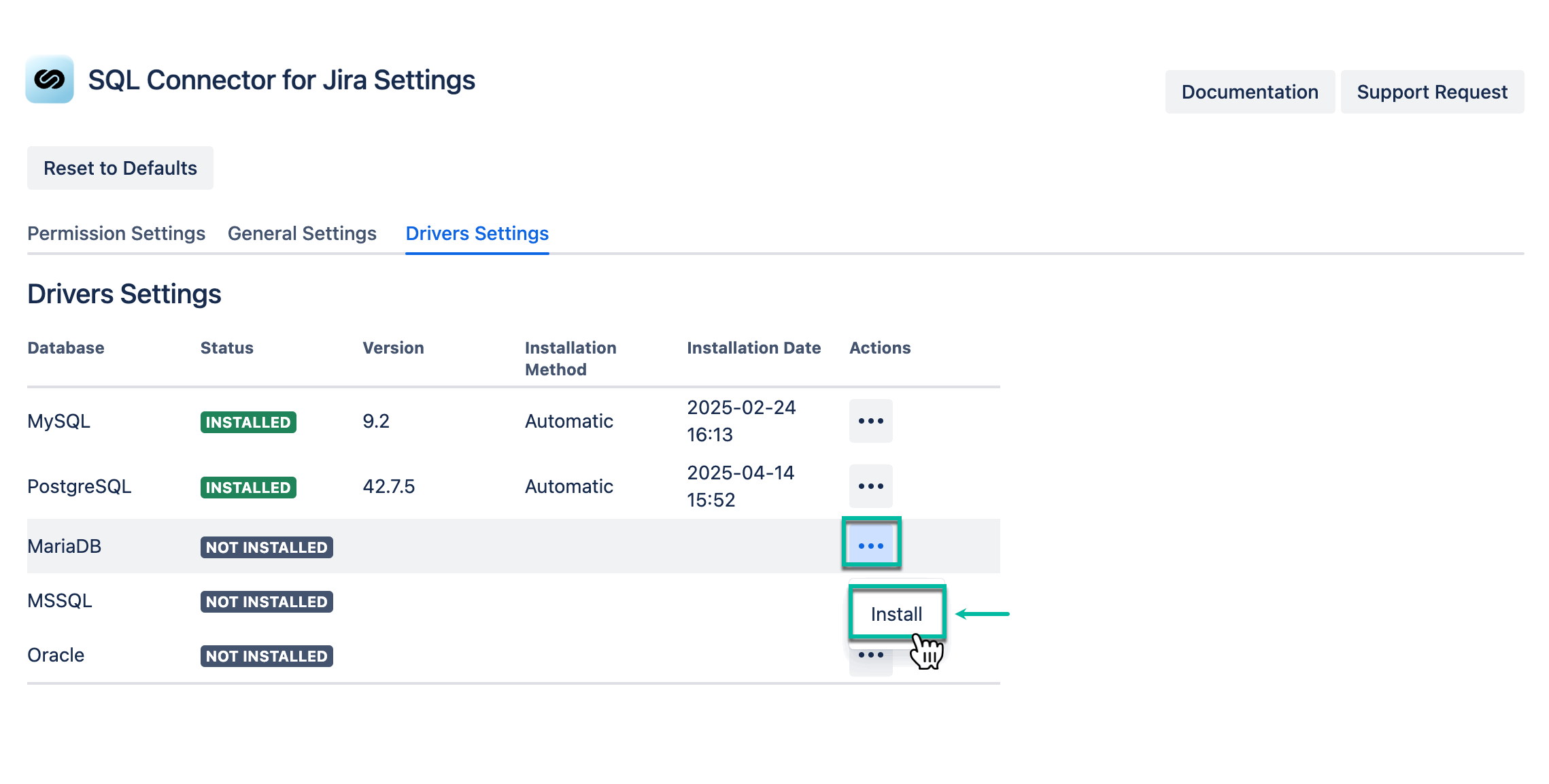The image size is (1549, 784).
Task: Click MariaDB NOT INSTALLED status badge
Action: [x=267, y=547]
